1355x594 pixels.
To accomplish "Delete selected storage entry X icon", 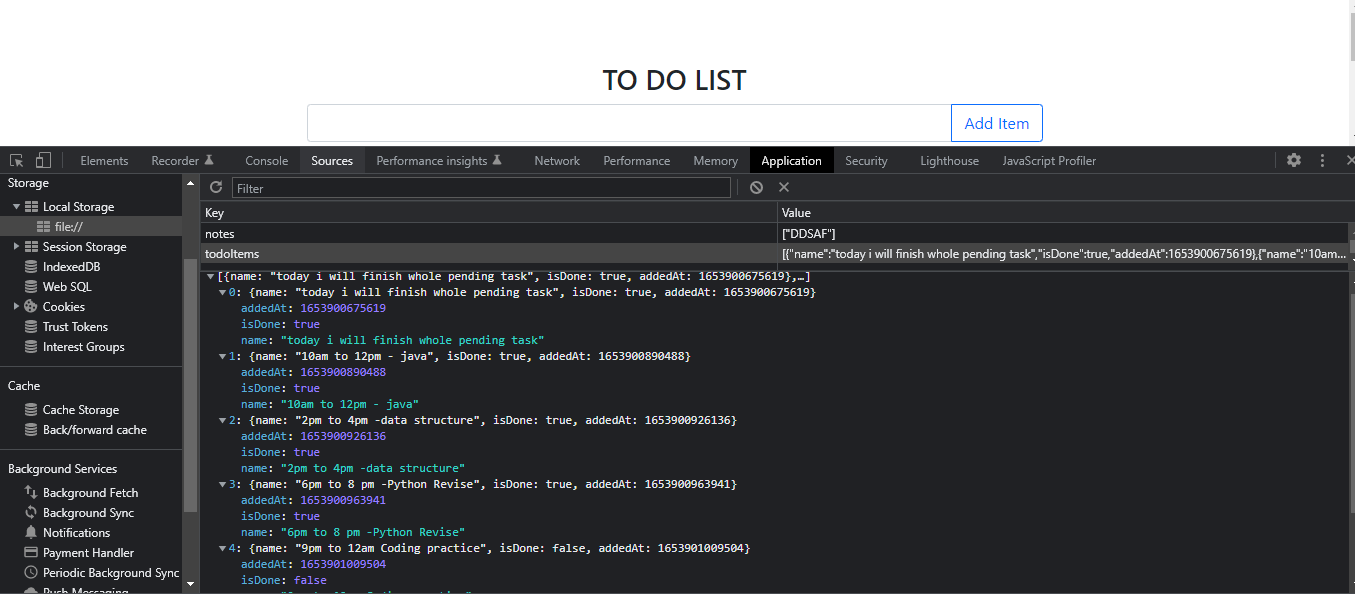I will pyautogui.click(x=784, y=187).
